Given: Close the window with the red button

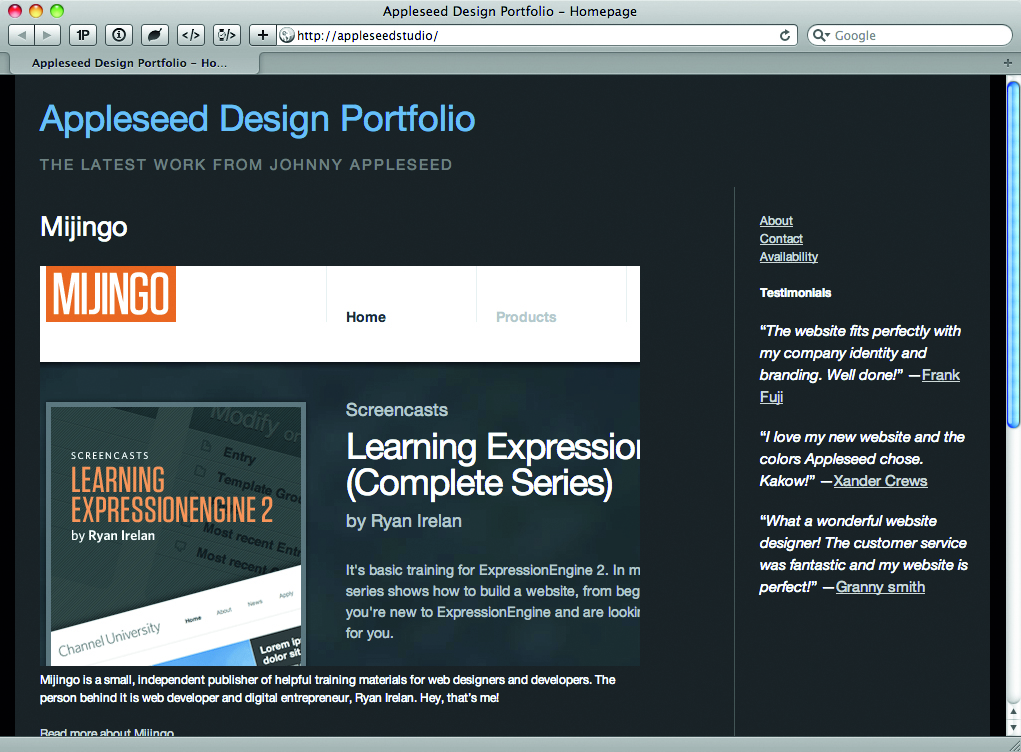Looking at the screenshot, I should [x=14, y=10].
